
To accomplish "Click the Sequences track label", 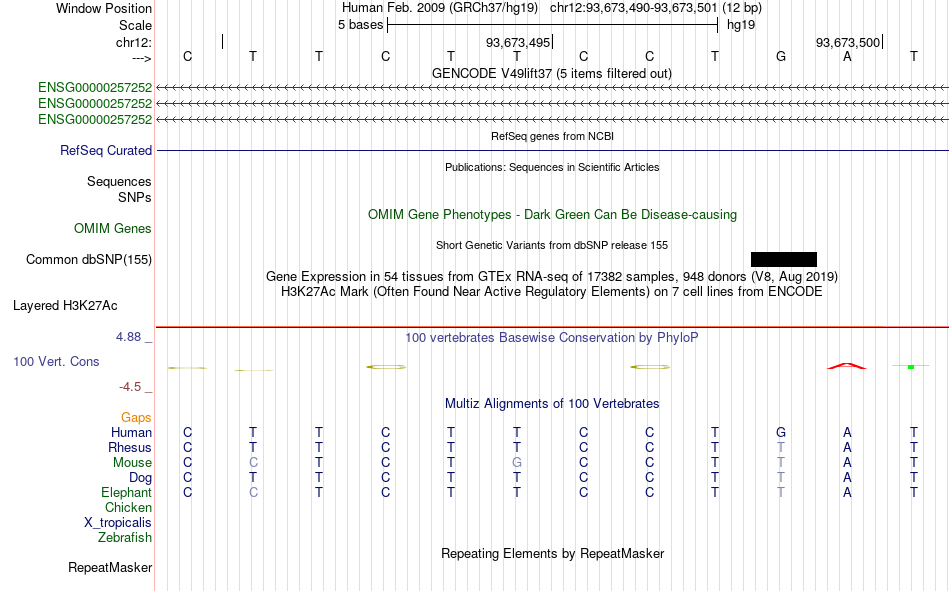I will click(119, 181).
